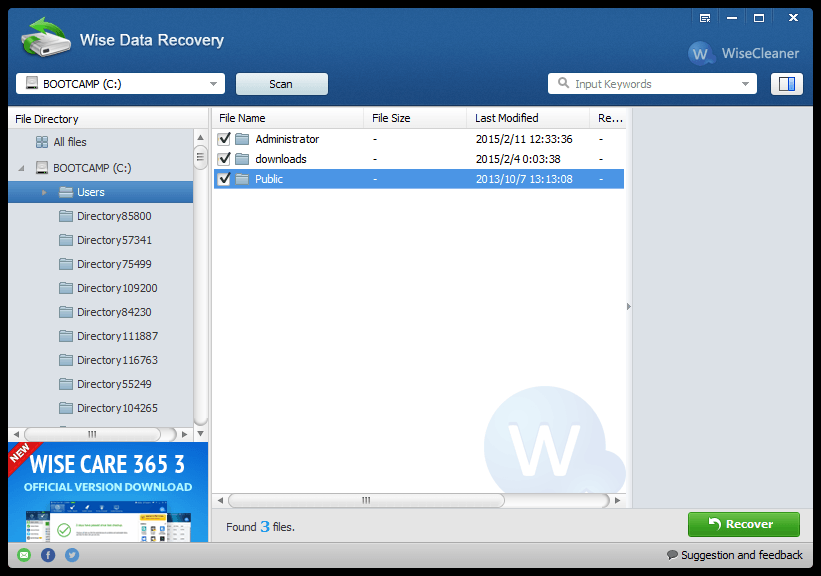Open the Facebook icon
The width and height of the screenshot is (821, 576).
(x=46, y=555)
